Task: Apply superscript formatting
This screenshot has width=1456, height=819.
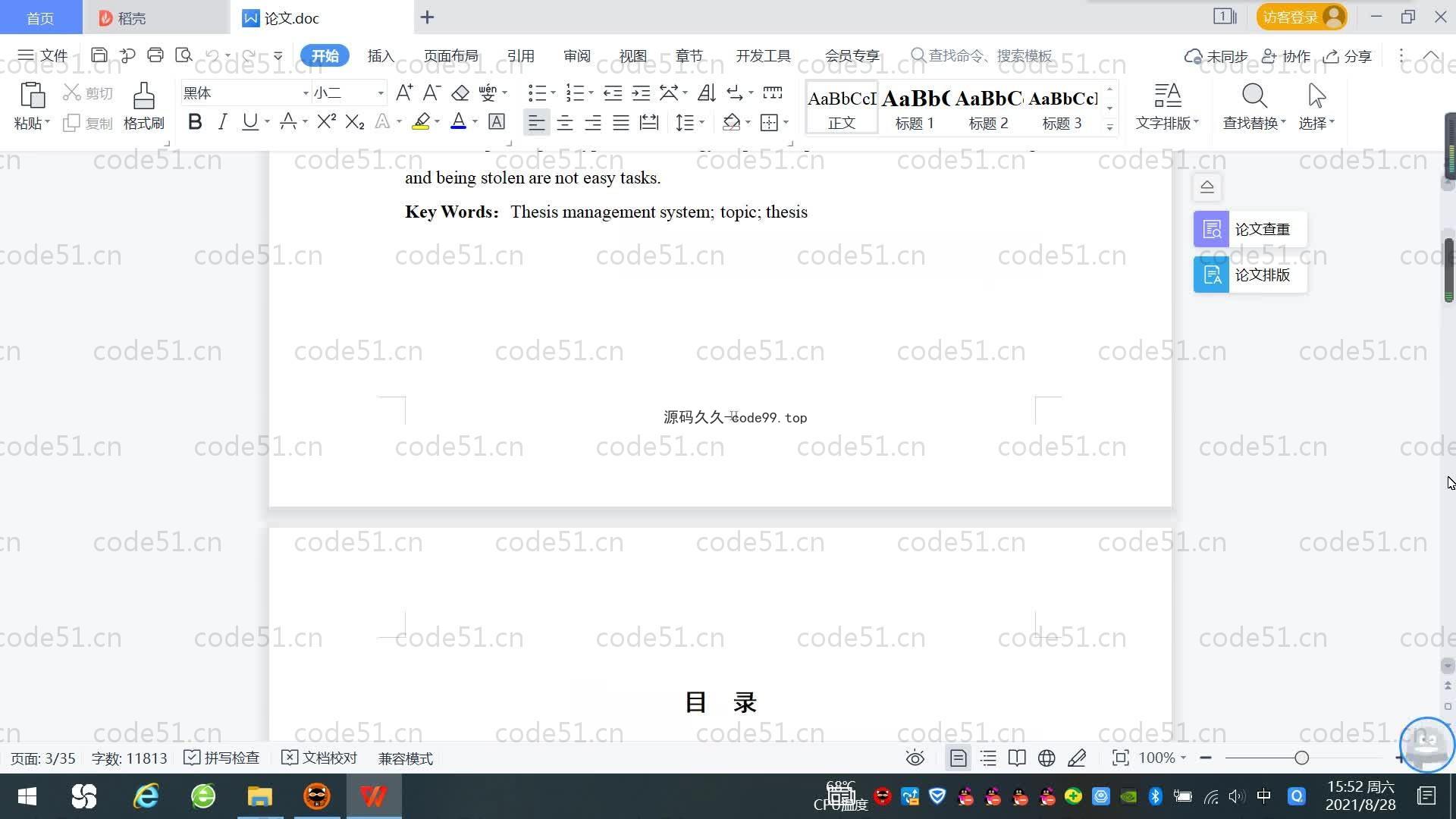Action: 326,122
